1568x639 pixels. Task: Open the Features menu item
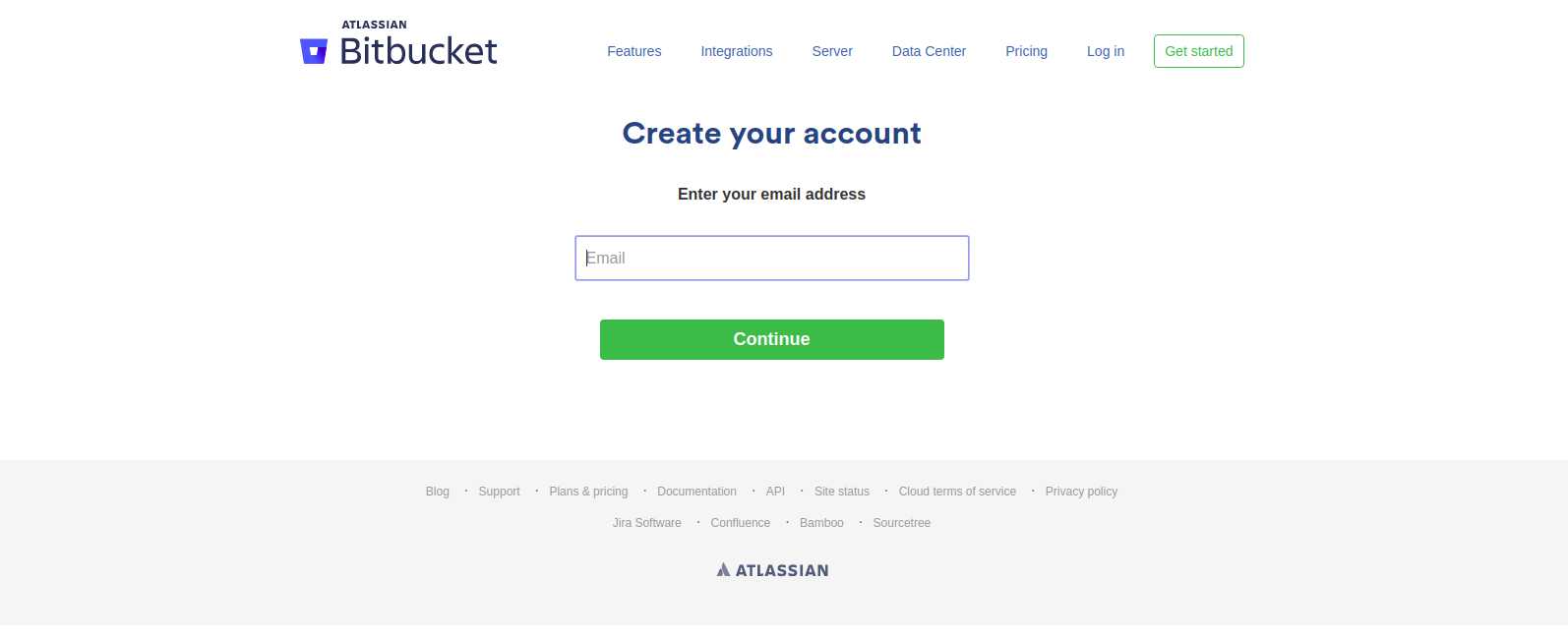[x=633, y=51]
